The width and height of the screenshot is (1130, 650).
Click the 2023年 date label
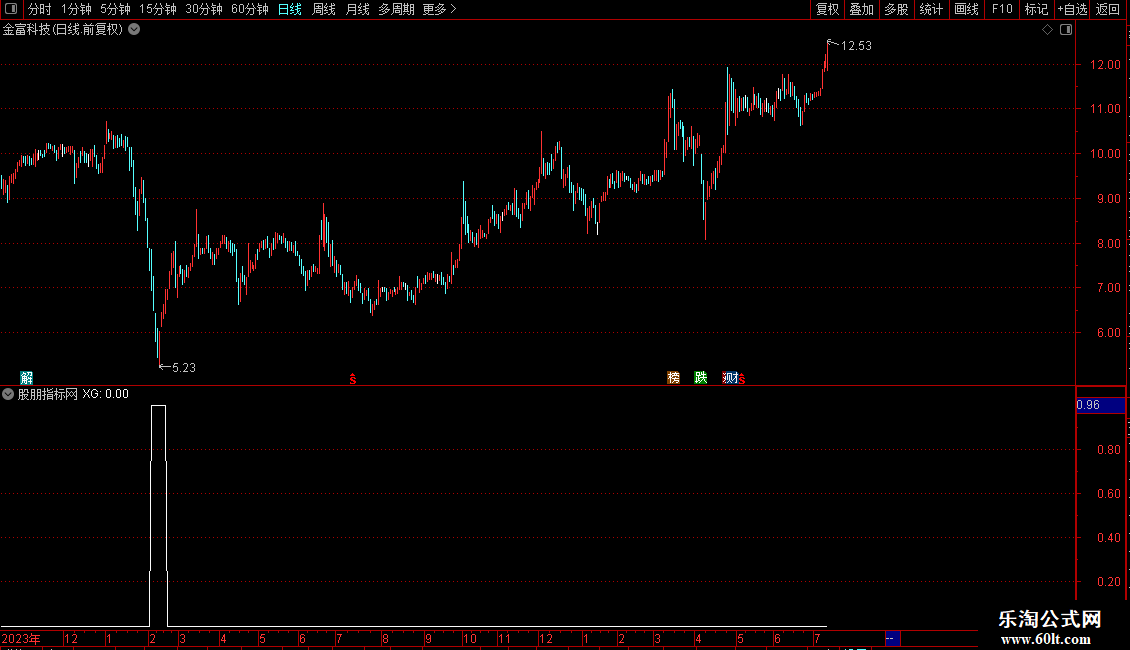(x=21, y=638)
